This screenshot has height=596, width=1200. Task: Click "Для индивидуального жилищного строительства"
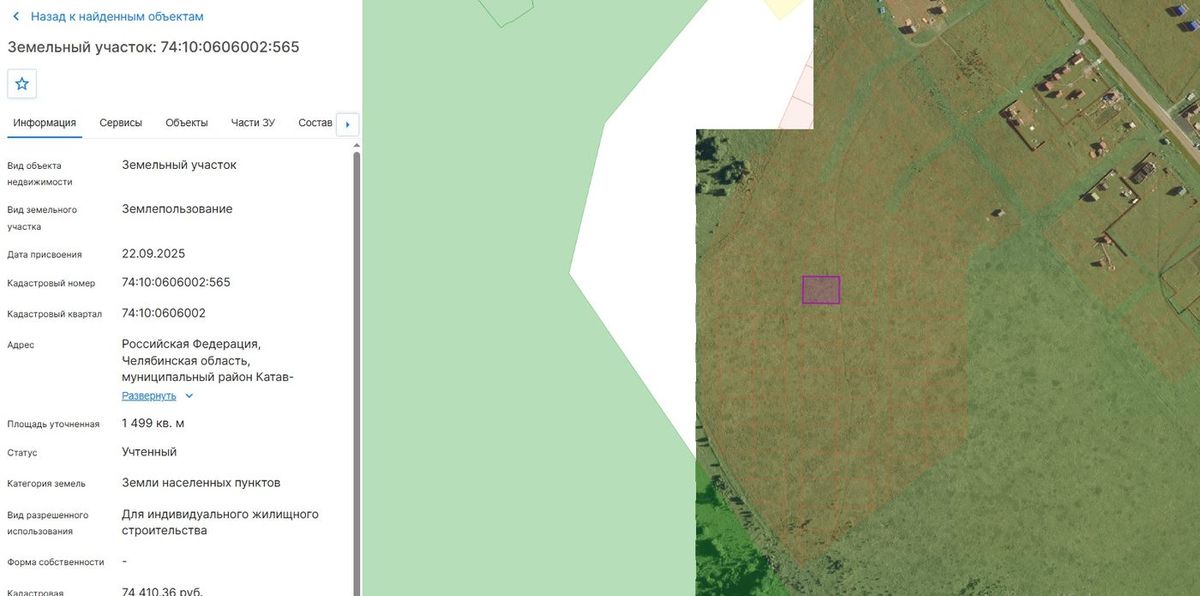[220, 522]
